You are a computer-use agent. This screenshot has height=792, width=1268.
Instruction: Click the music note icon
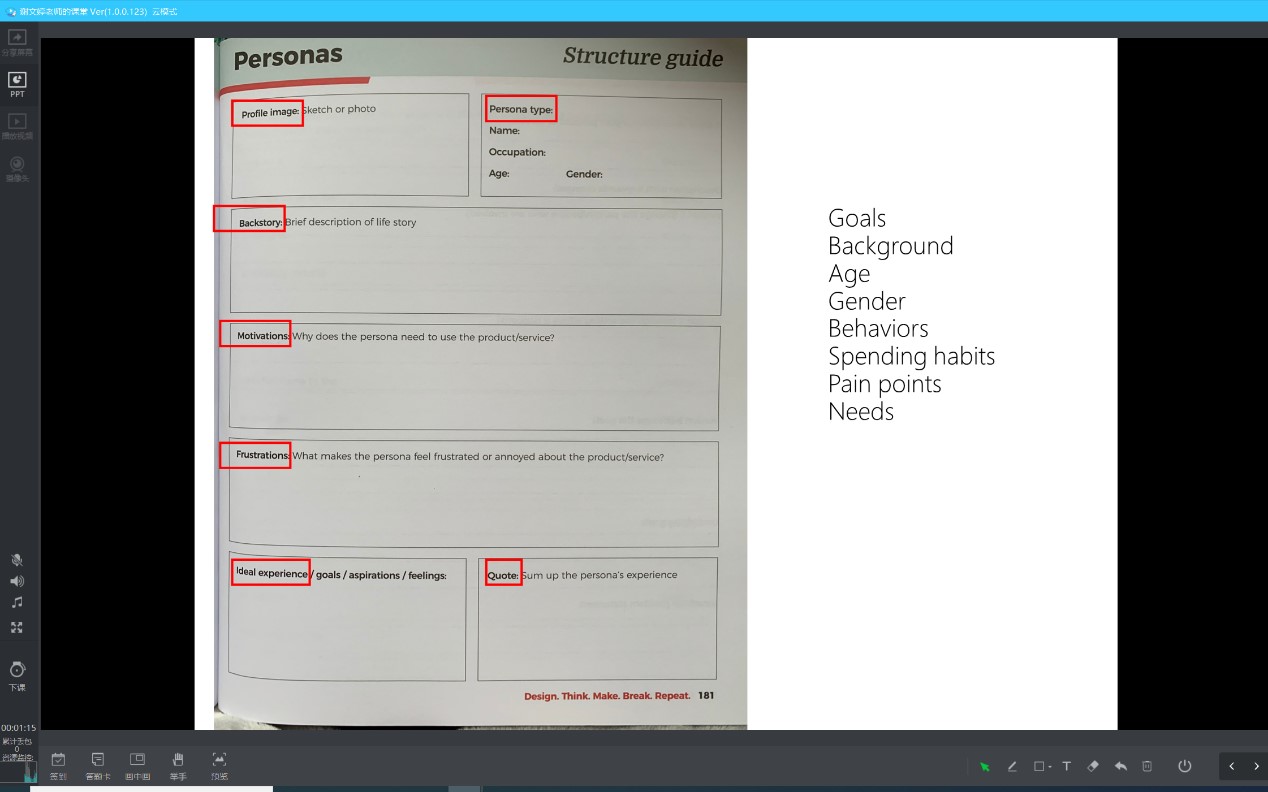17,603
